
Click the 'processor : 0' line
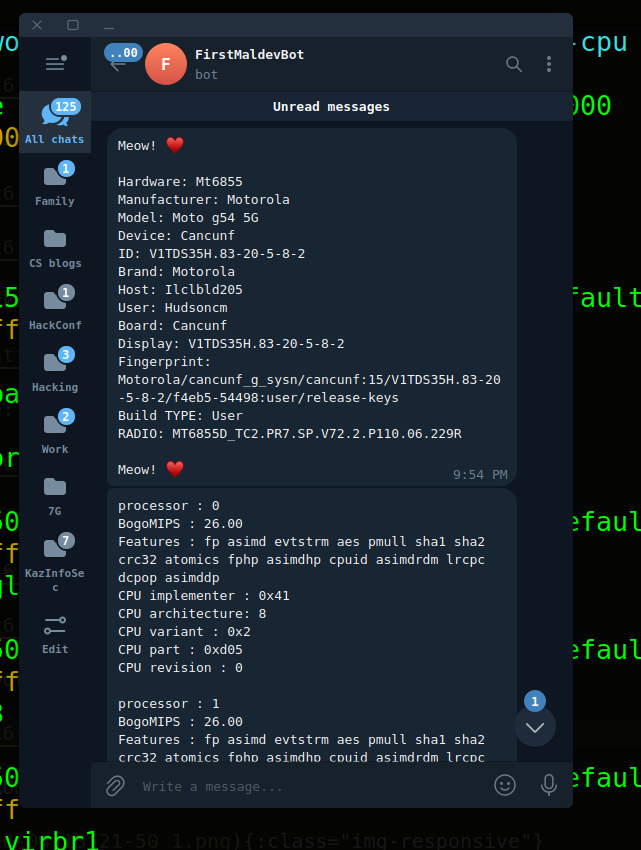169,506
